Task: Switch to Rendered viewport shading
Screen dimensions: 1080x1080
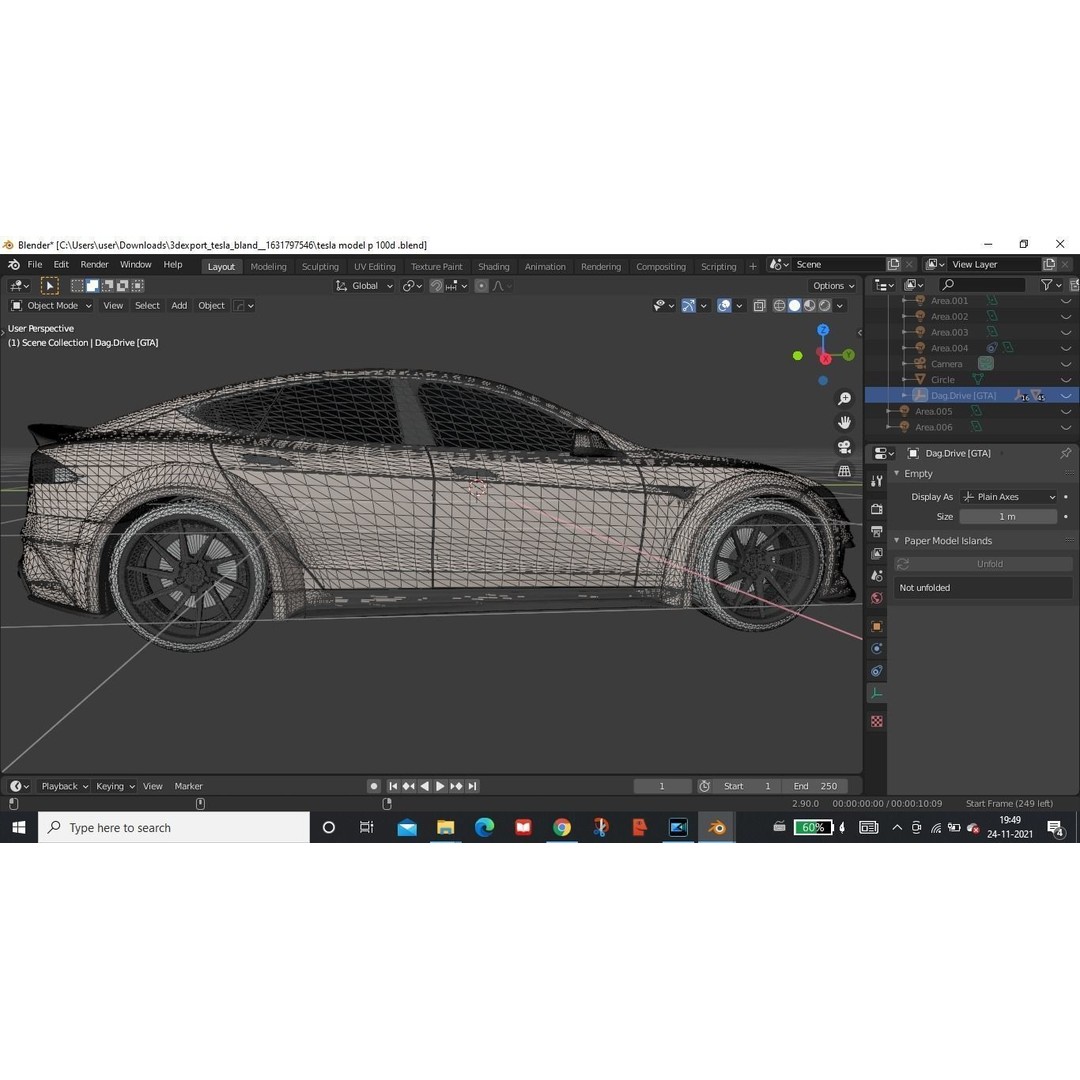Action: click(x=824, y=305)
